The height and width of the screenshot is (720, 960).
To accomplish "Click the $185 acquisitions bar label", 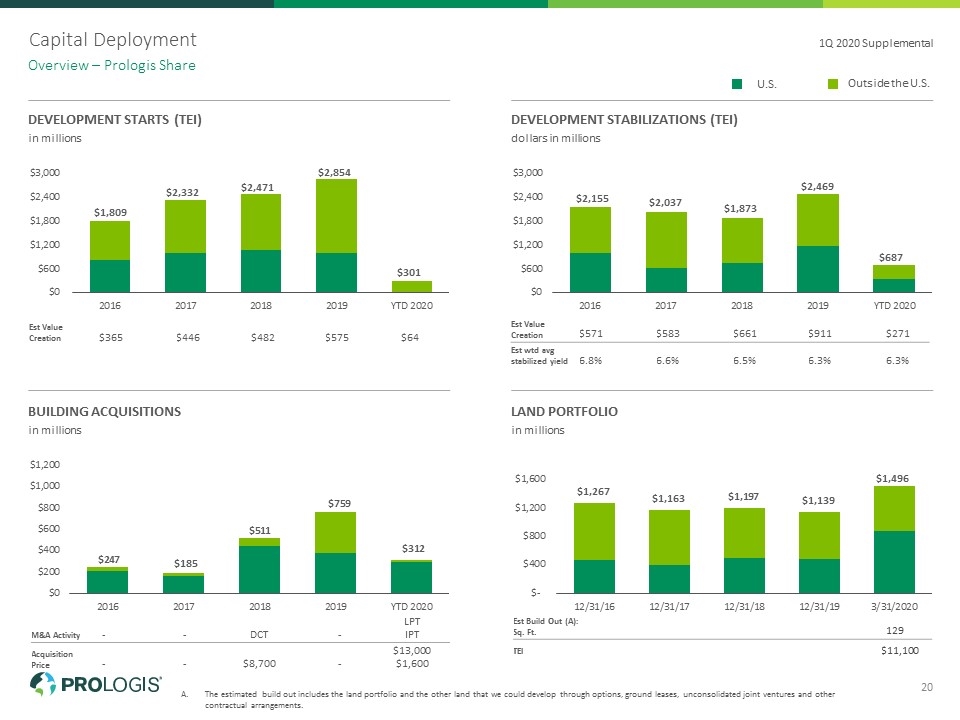I will (x=186, y=563).
